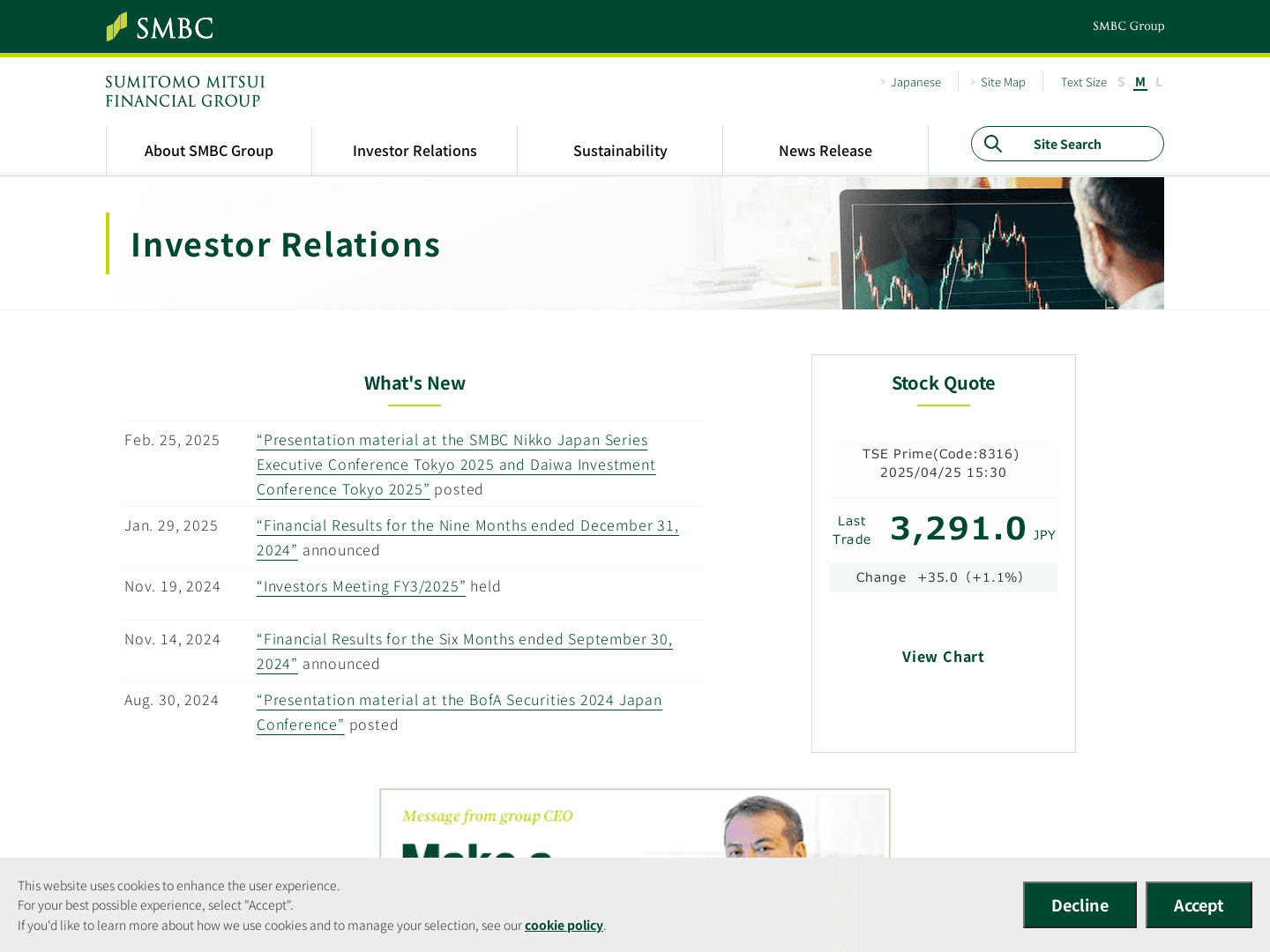Click the Investor Relations page title

(285, 244)
